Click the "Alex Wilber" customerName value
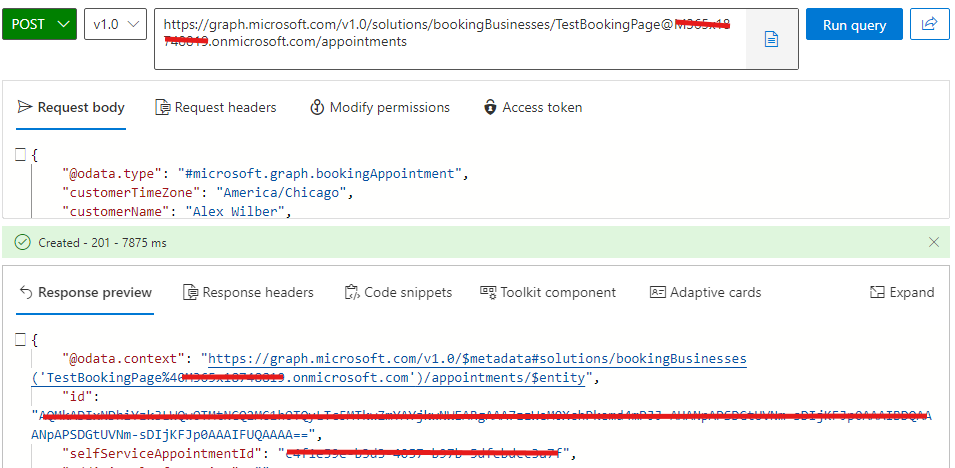Viewport: 955px width, 468px height. pyautogui.click(x=237, y=211)
